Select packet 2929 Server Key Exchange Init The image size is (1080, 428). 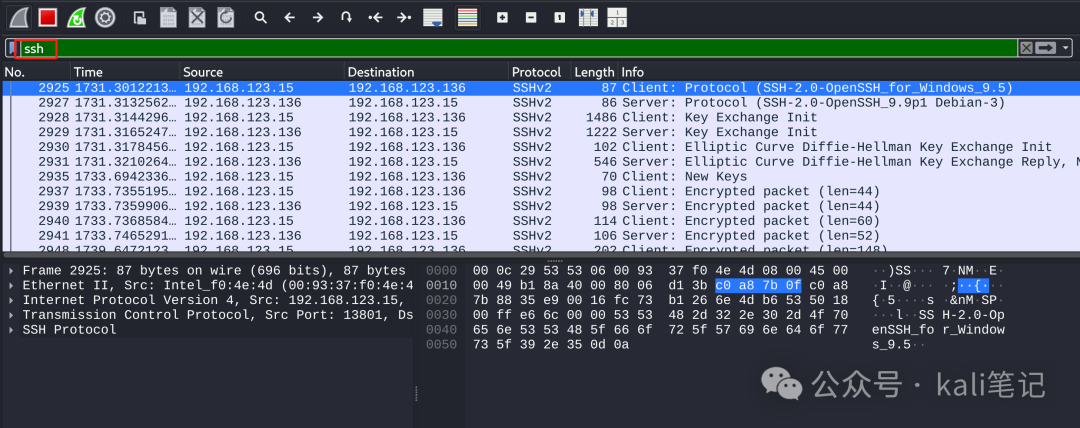540,132
